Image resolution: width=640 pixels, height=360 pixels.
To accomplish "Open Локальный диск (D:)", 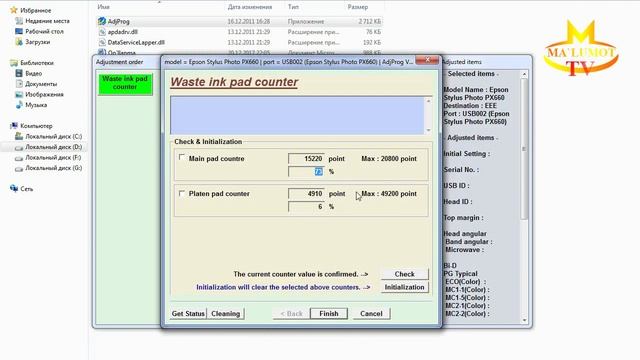I will pyautogui.click(x=53, y=147).
